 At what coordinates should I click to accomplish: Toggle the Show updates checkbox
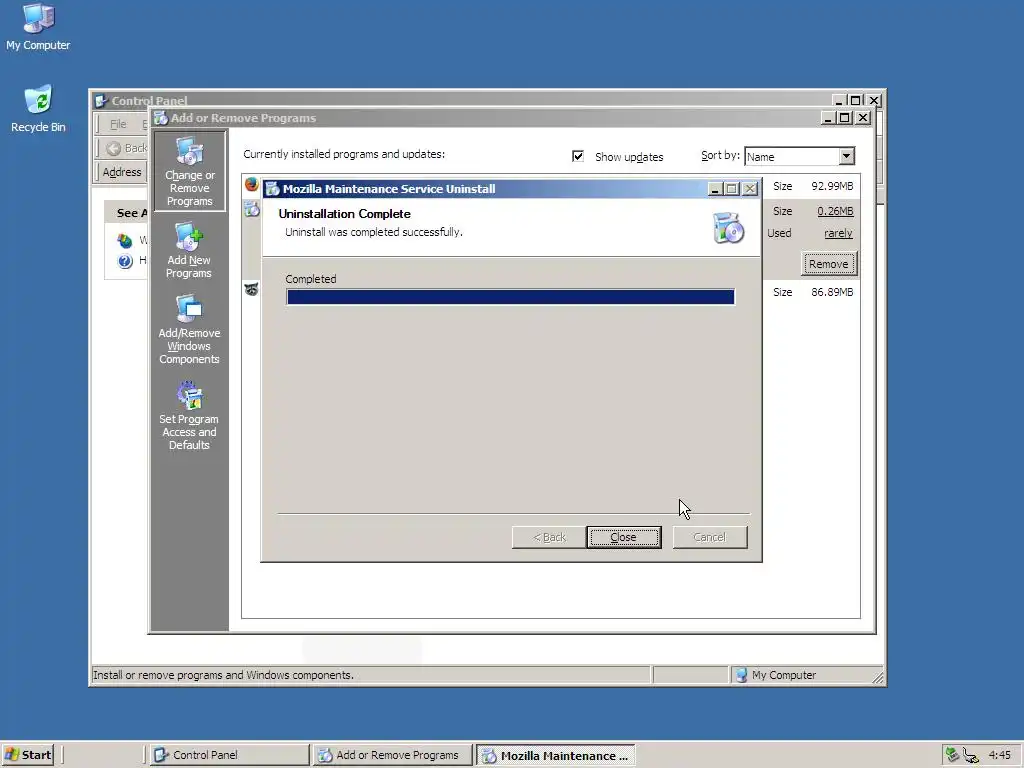click(x=577, y=156)
